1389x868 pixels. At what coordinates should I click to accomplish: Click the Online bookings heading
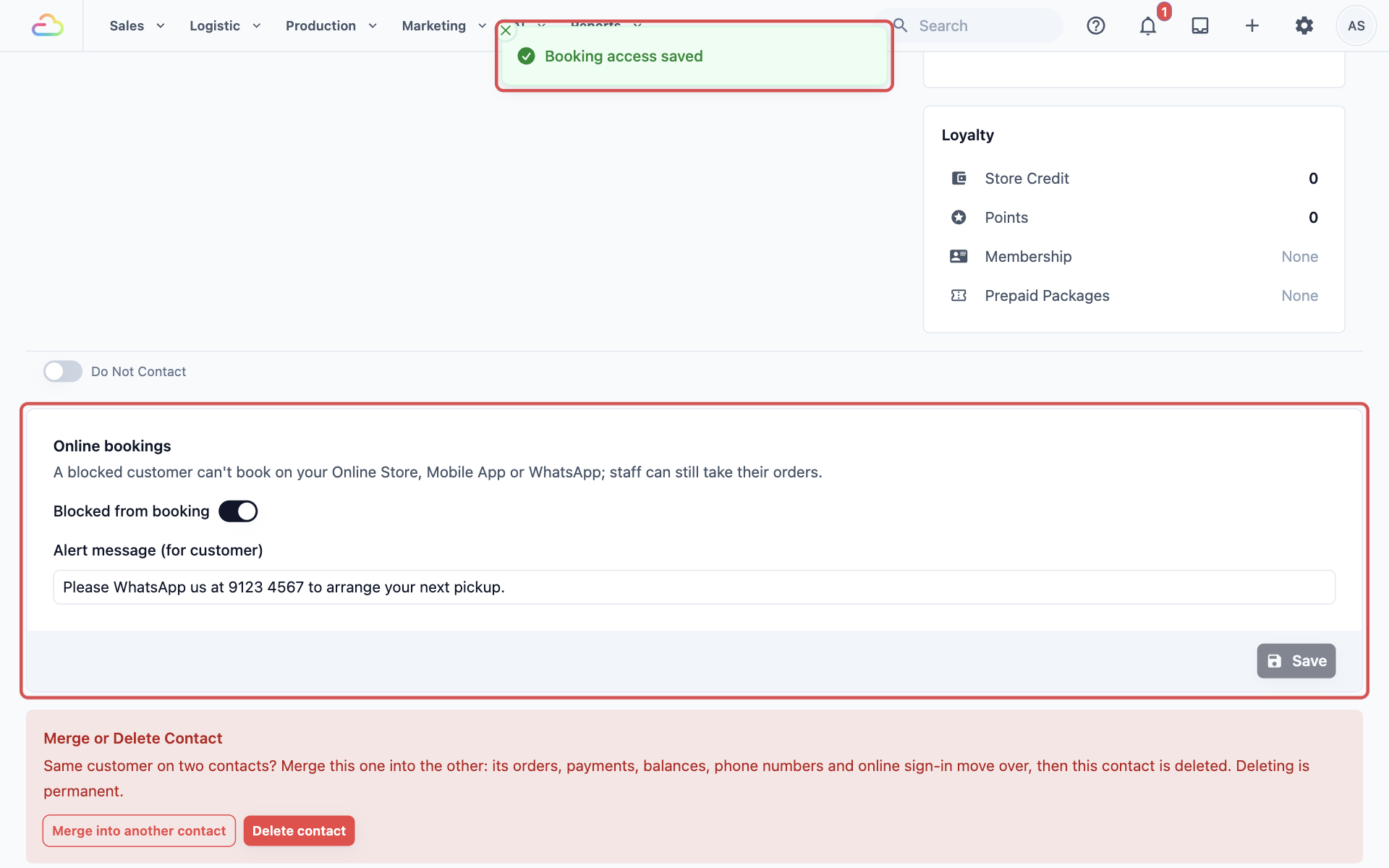click(112, 446)
